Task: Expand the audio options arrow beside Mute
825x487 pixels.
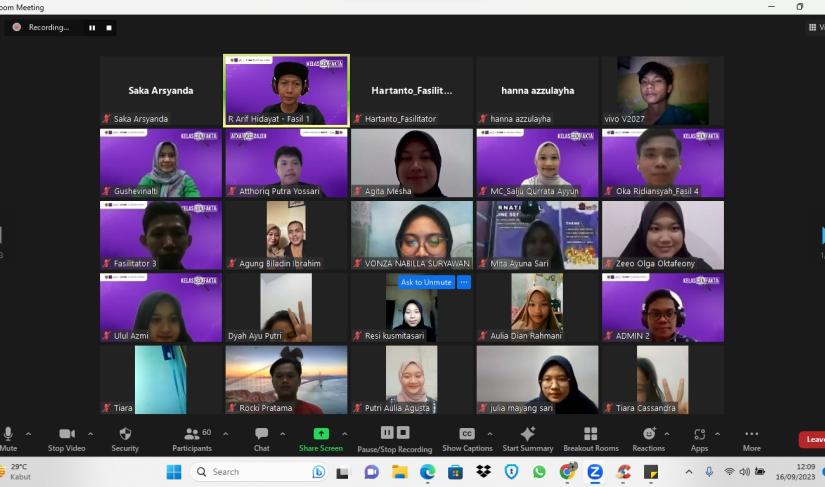Action: 28,433
